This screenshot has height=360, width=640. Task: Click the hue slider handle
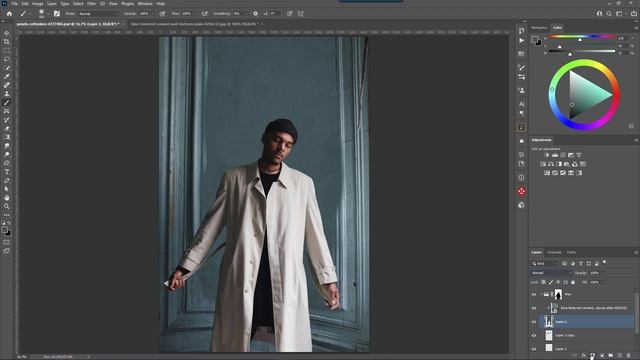580,40
